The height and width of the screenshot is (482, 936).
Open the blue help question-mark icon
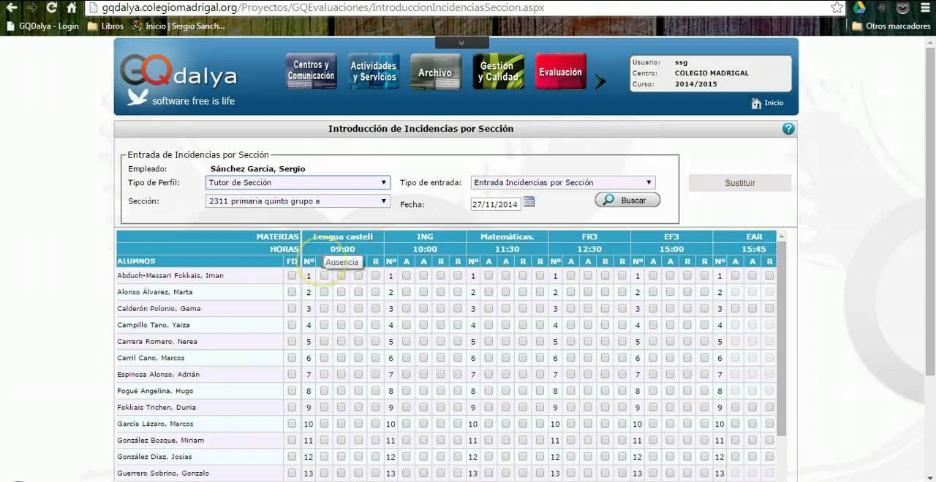point(788,128)
